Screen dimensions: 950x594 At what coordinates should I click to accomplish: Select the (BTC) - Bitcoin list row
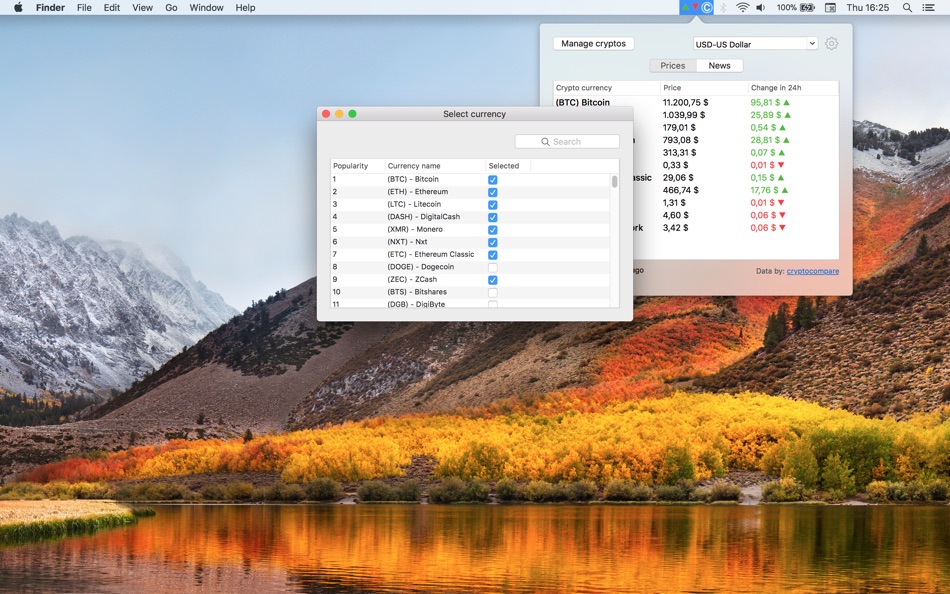470,179
